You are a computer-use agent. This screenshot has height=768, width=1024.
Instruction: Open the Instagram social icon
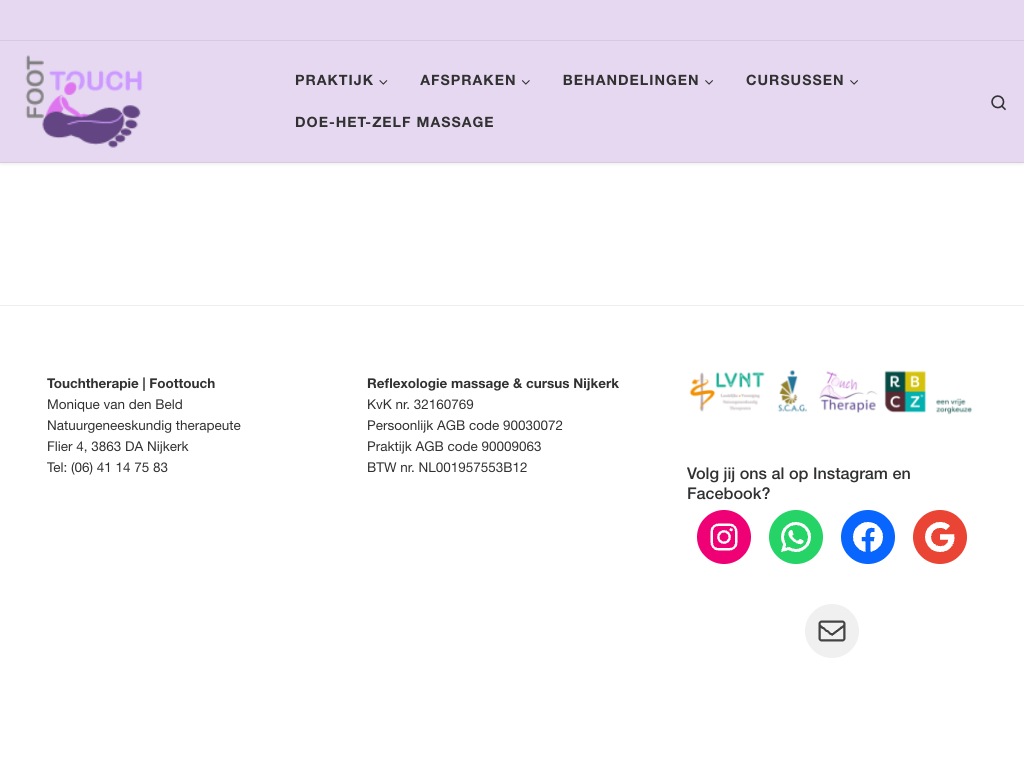(724, 537)
